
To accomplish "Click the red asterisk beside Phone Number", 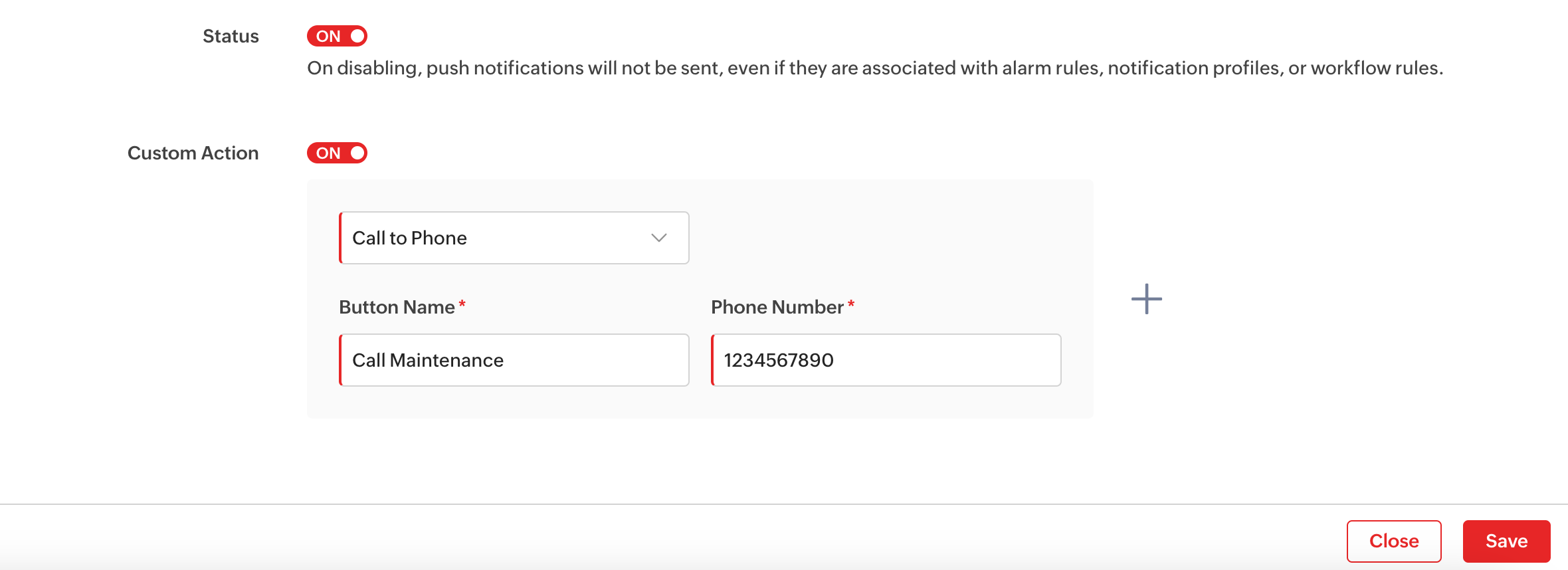I will (850, 304).
